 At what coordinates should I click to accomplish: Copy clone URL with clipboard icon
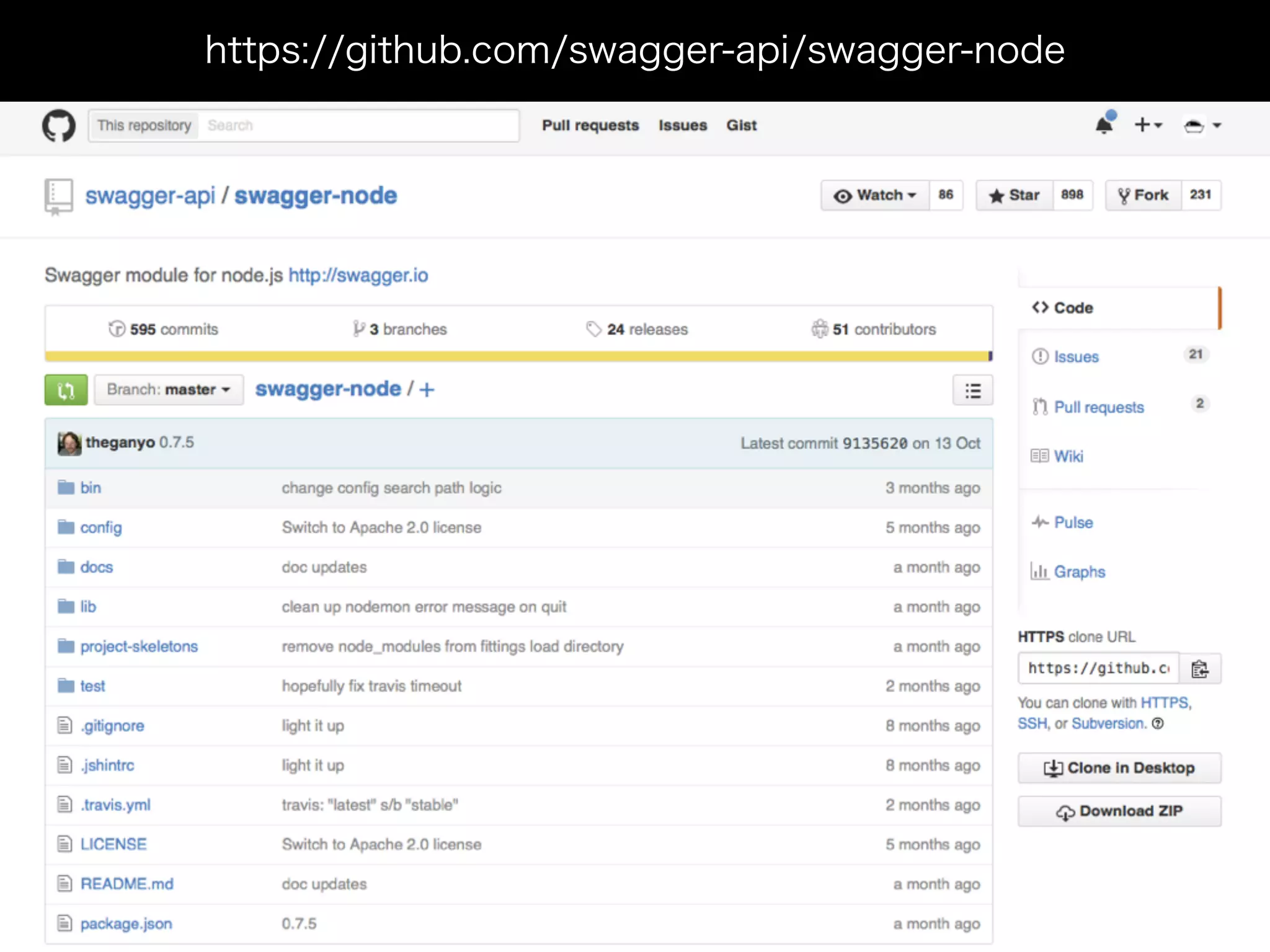point(1200,669)
